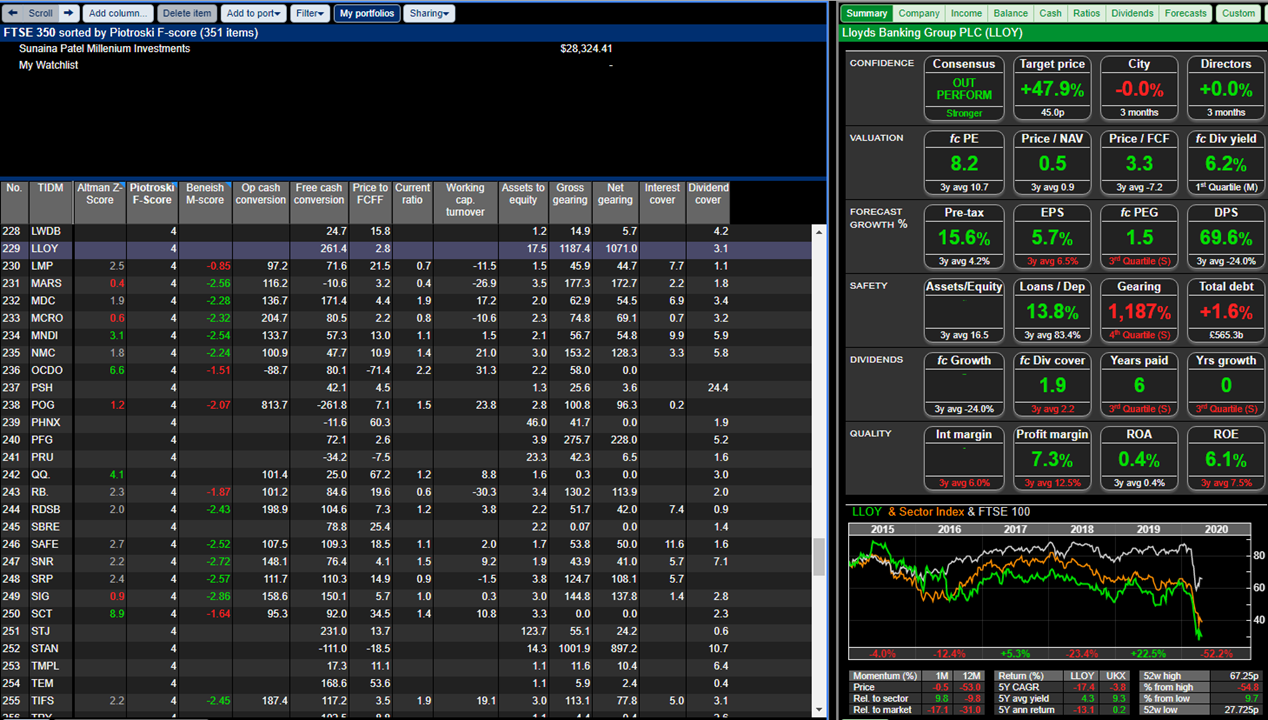The height and width of the screenshot is (720, 1268).
Task: Click the Years paid 6 card
Action: [x=1139, y=384]
